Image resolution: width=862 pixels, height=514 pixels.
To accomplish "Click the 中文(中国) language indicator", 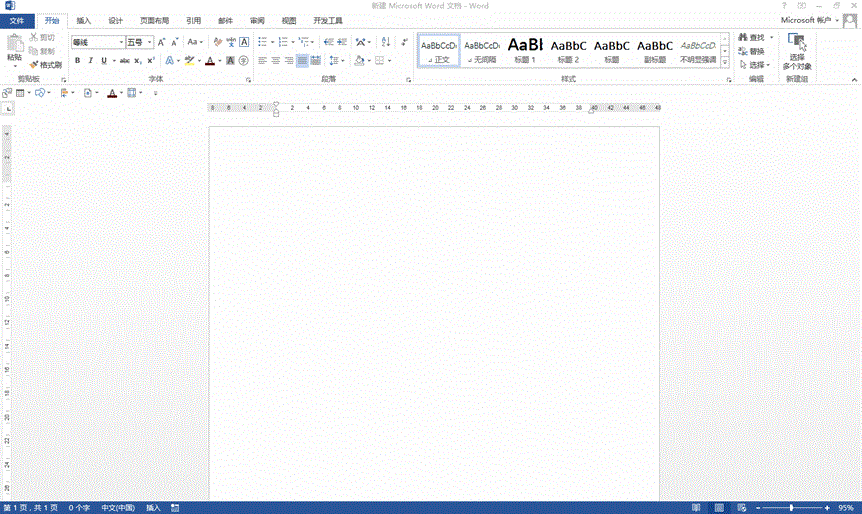I will pyautogui.click(x=117, y=508).
